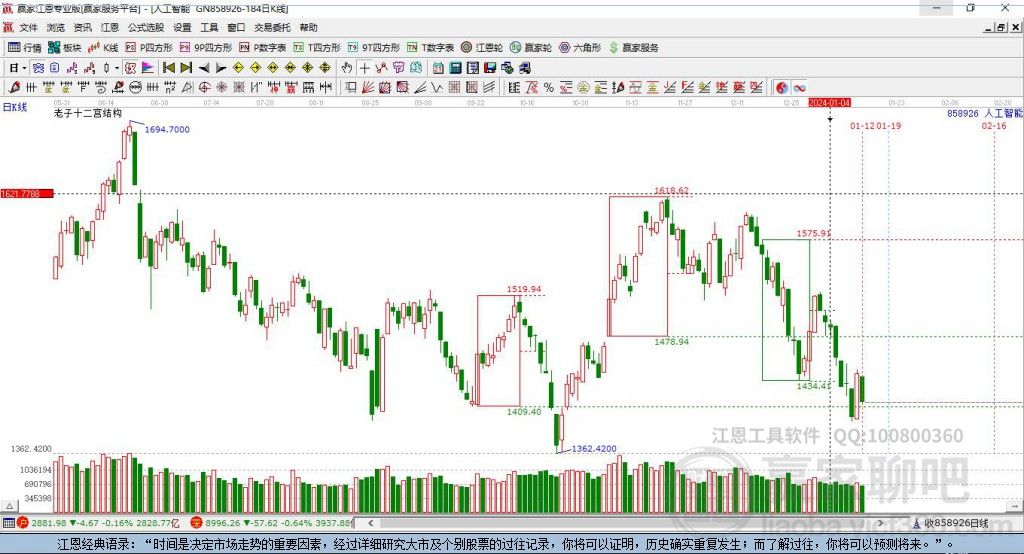Open the 交易委托 menu
This screenshot has width=1024, height=554.
pyautogui.click(x=271, y=28)
